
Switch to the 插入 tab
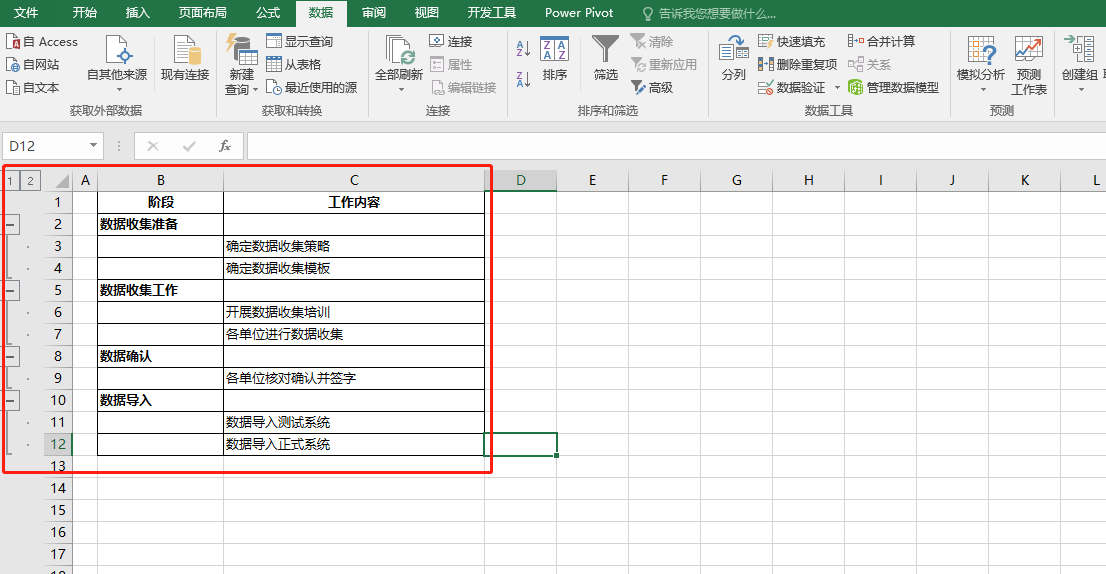pyautogui.click(x=138, y=13)
